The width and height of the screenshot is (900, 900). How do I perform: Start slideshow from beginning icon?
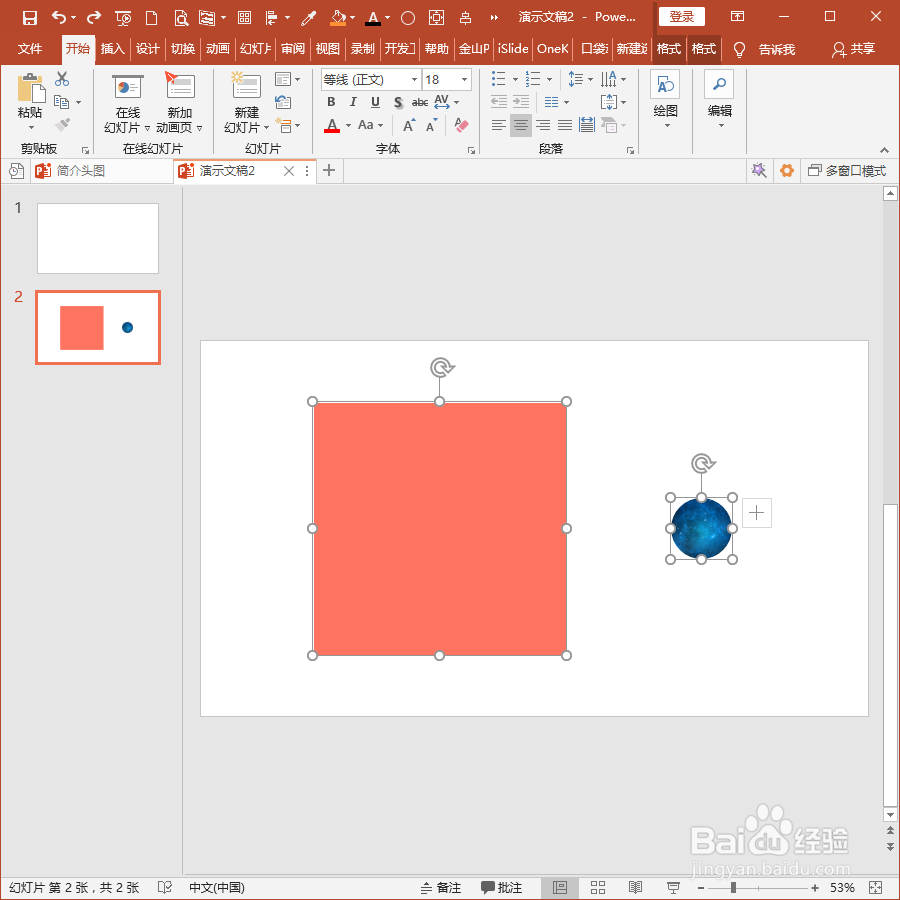[x=123, y=18]
